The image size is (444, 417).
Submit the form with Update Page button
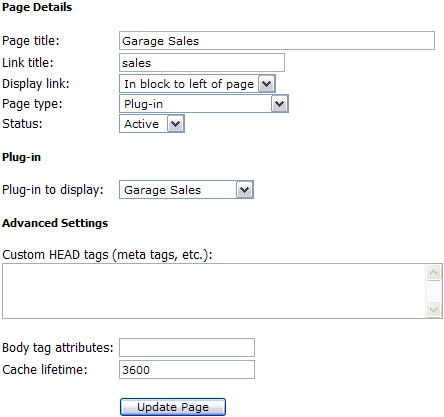click(173, 407)
